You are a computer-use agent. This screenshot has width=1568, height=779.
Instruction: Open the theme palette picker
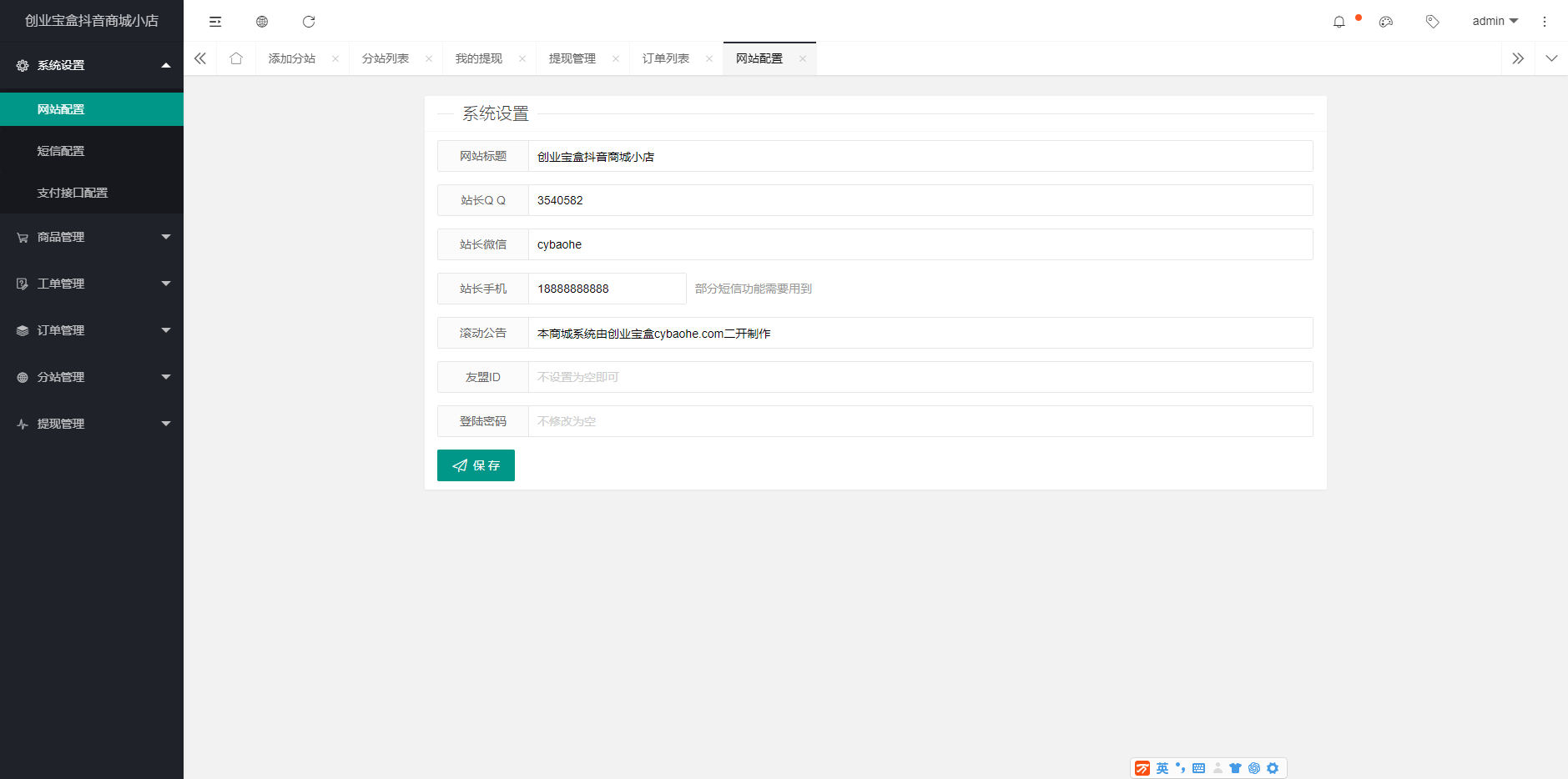point(1386,21)
